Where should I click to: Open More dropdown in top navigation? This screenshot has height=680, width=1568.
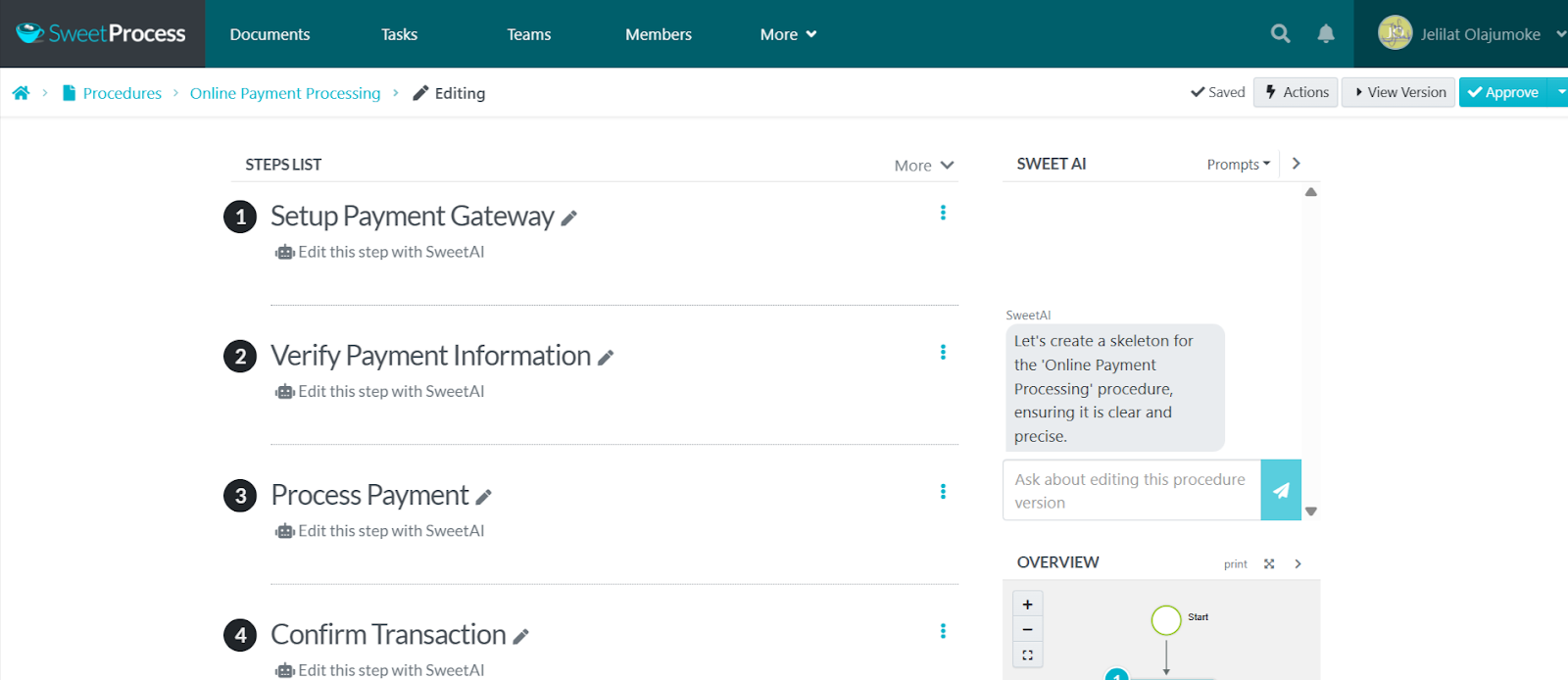pos(788,34)
